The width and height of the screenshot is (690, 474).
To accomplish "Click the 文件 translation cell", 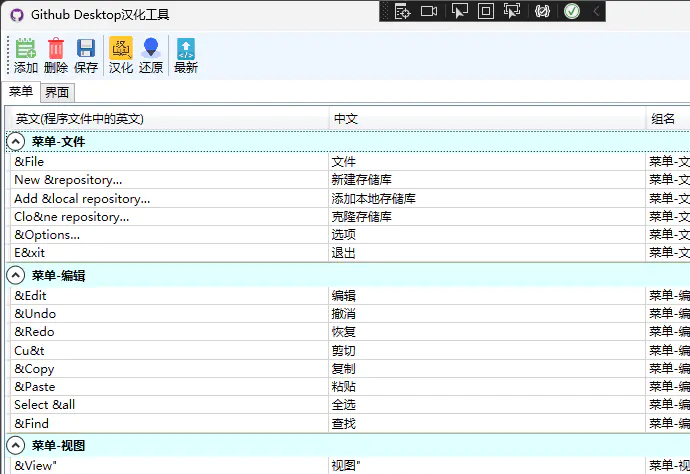I will coord(487,162).
